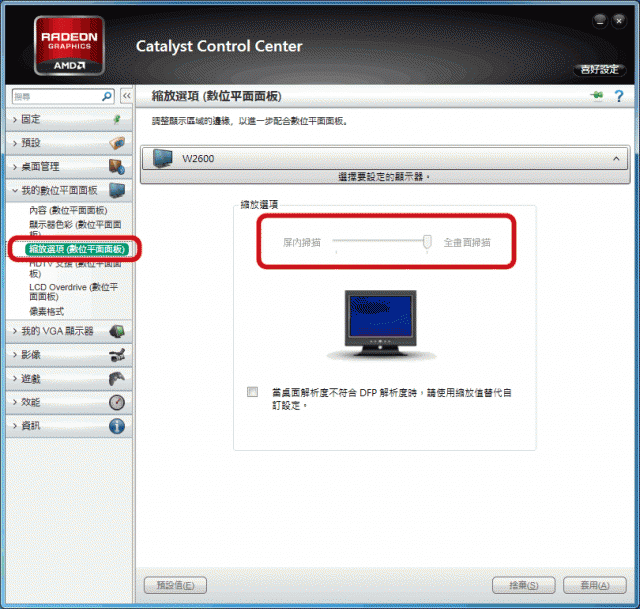Click the Radeon Graphics AMD logo
640x609 pixels.
pos(69,45)
